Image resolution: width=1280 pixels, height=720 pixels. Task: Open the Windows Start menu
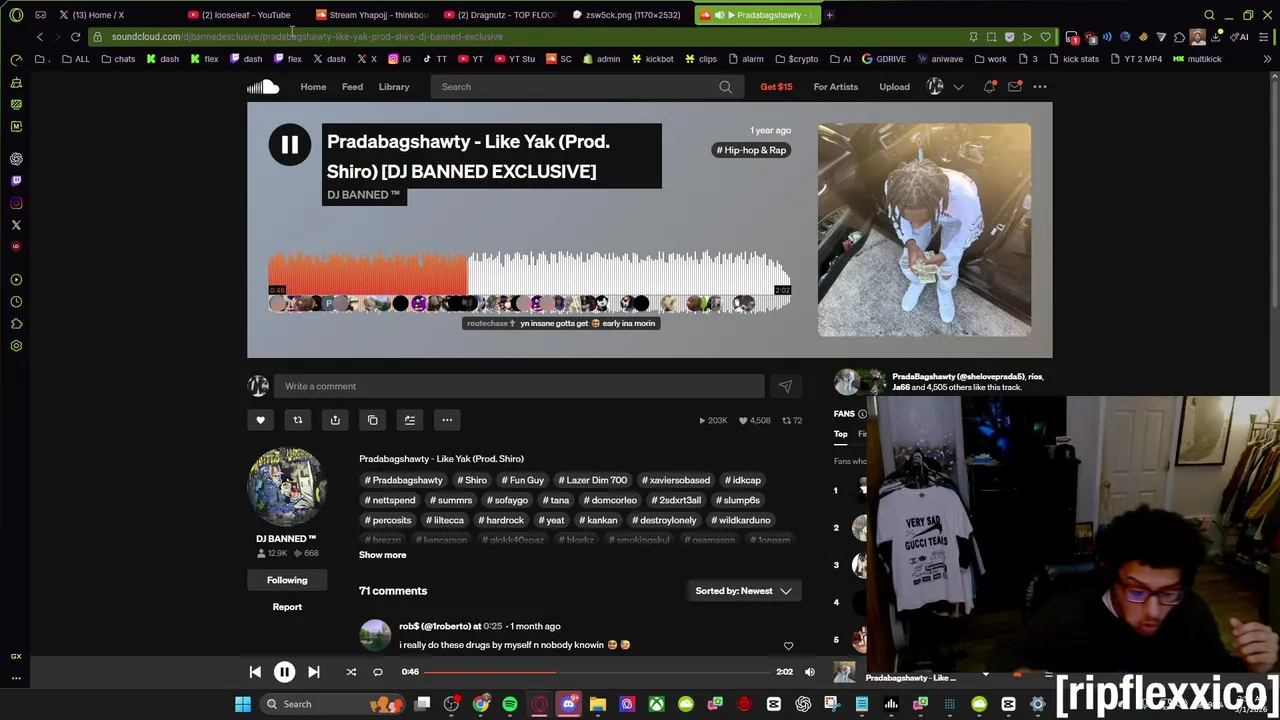click(x=242, y=704)
